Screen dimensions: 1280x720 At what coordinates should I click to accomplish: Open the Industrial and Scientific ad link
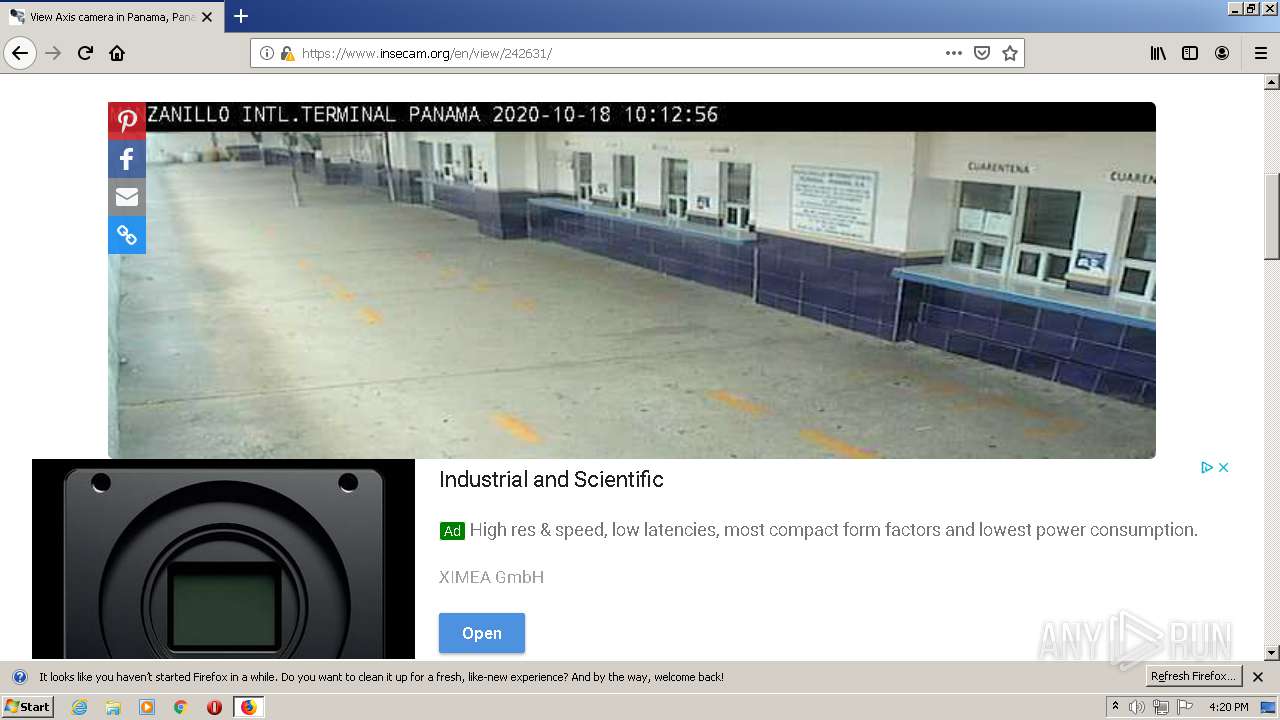(x=551, y=480)
